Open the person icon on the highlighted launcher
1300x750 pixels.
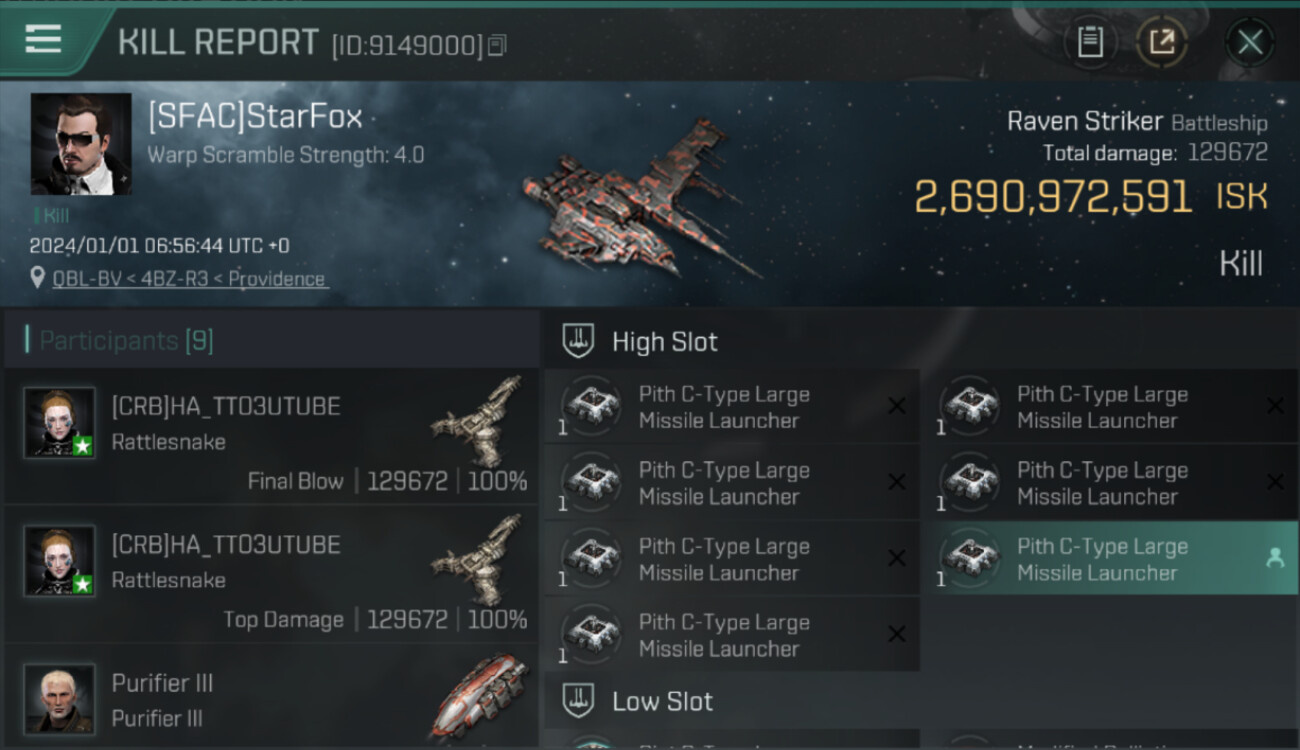[1275, 559]
